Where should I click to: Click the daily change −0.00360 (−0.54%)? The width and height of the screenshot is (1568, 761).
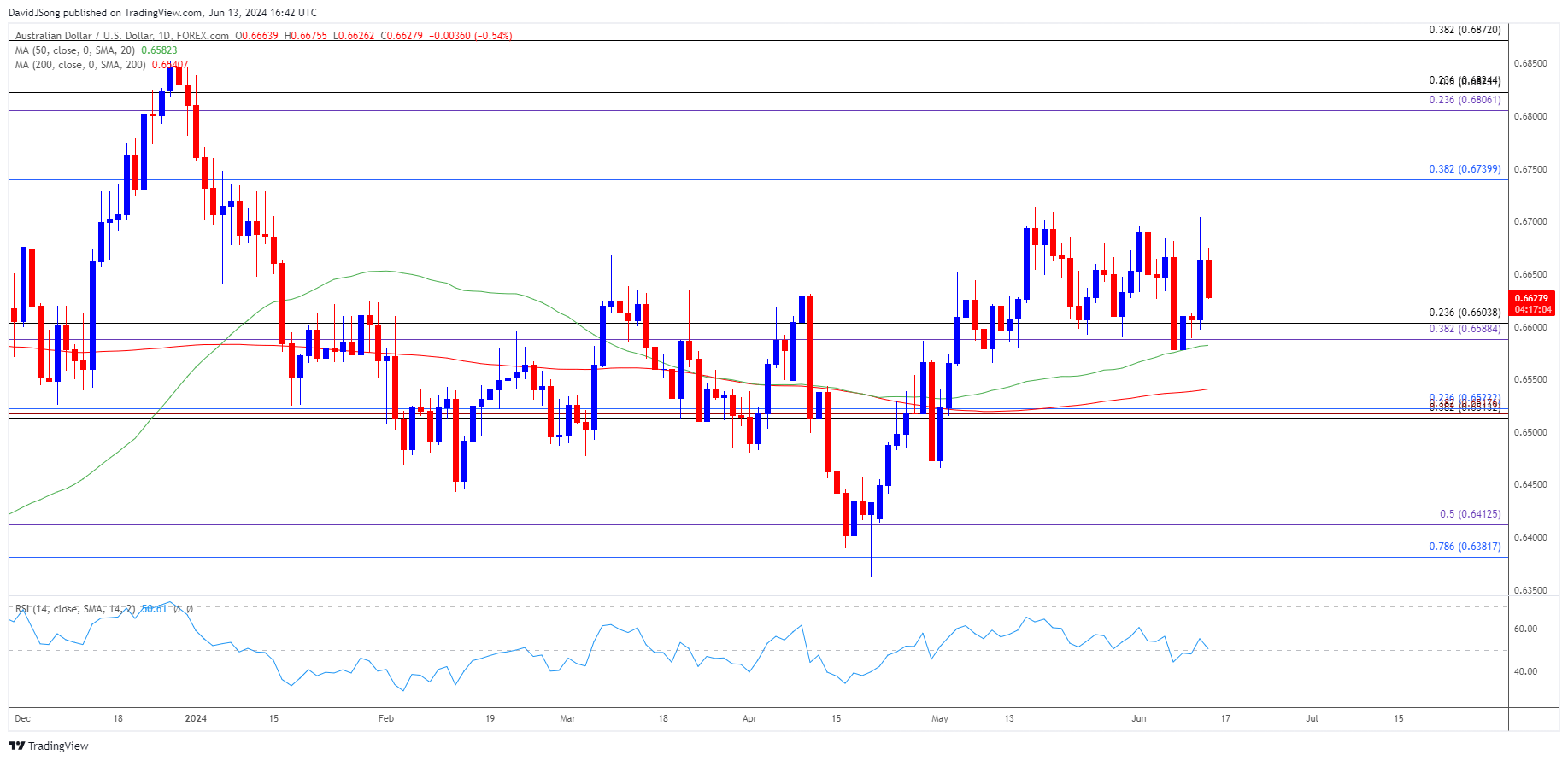(x=471, y=36)
